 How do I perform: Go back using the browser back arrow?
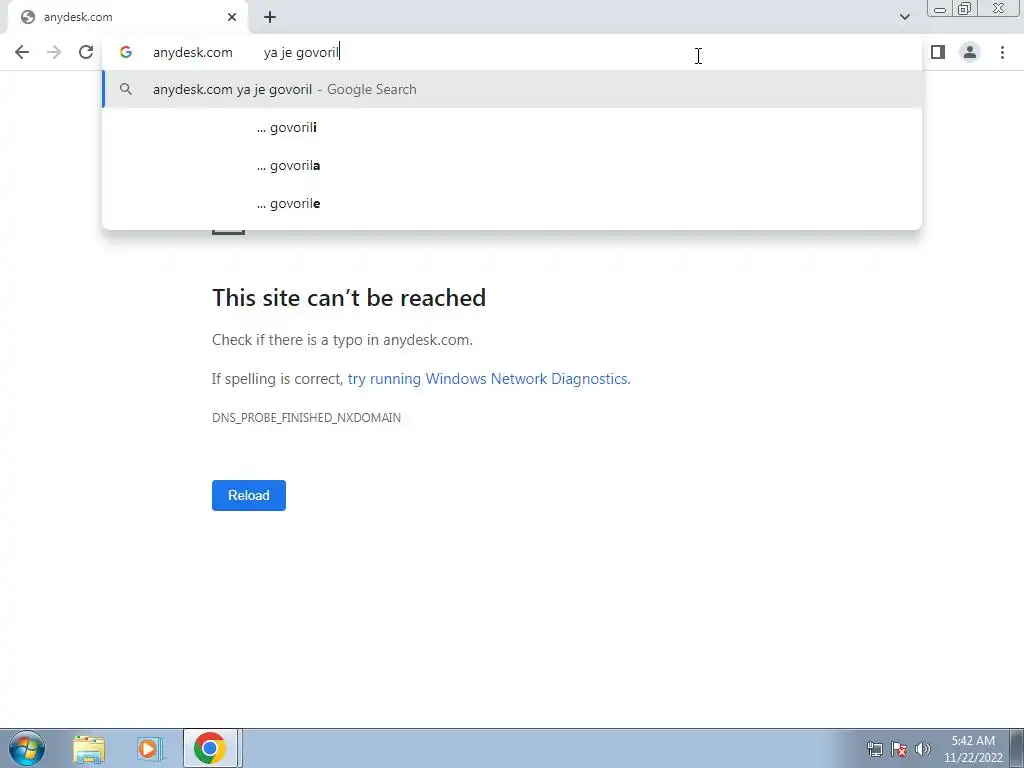22,52
